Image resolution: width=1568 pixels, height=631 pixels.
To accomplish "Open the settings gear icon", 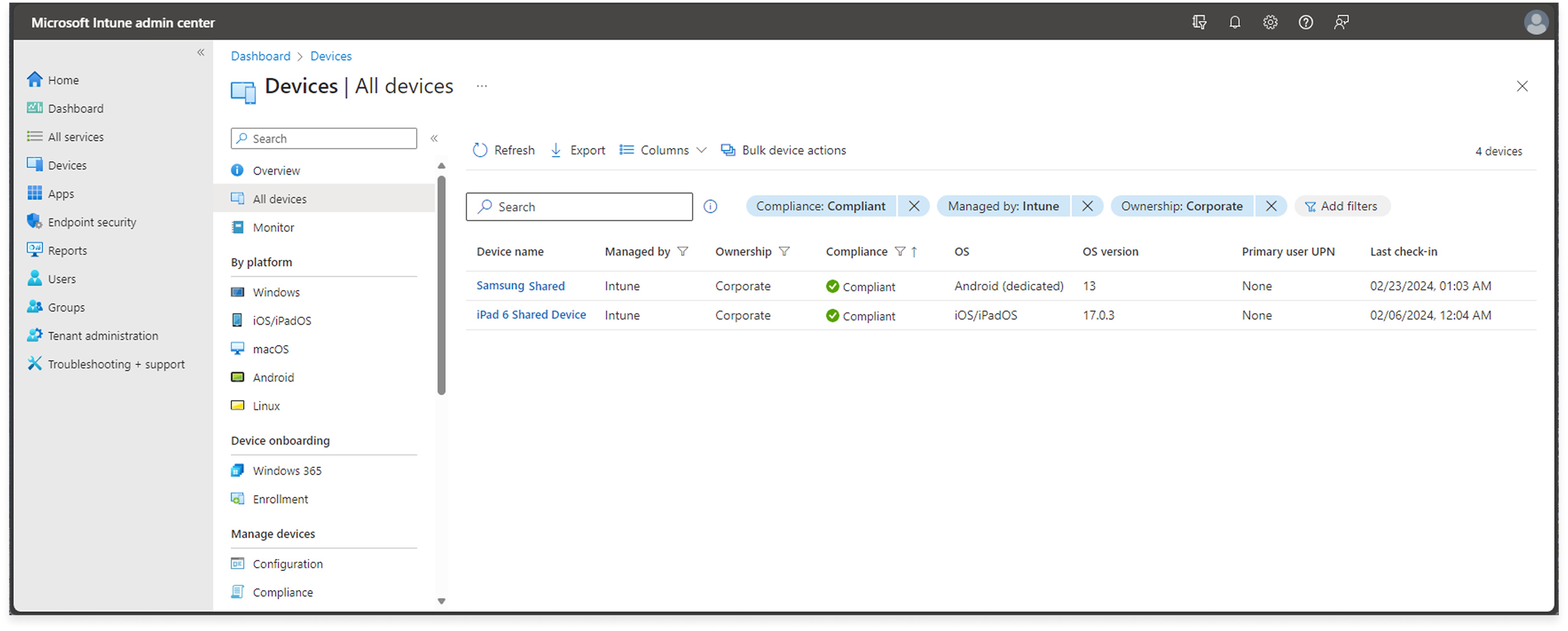I will (x=1270, y=23).
